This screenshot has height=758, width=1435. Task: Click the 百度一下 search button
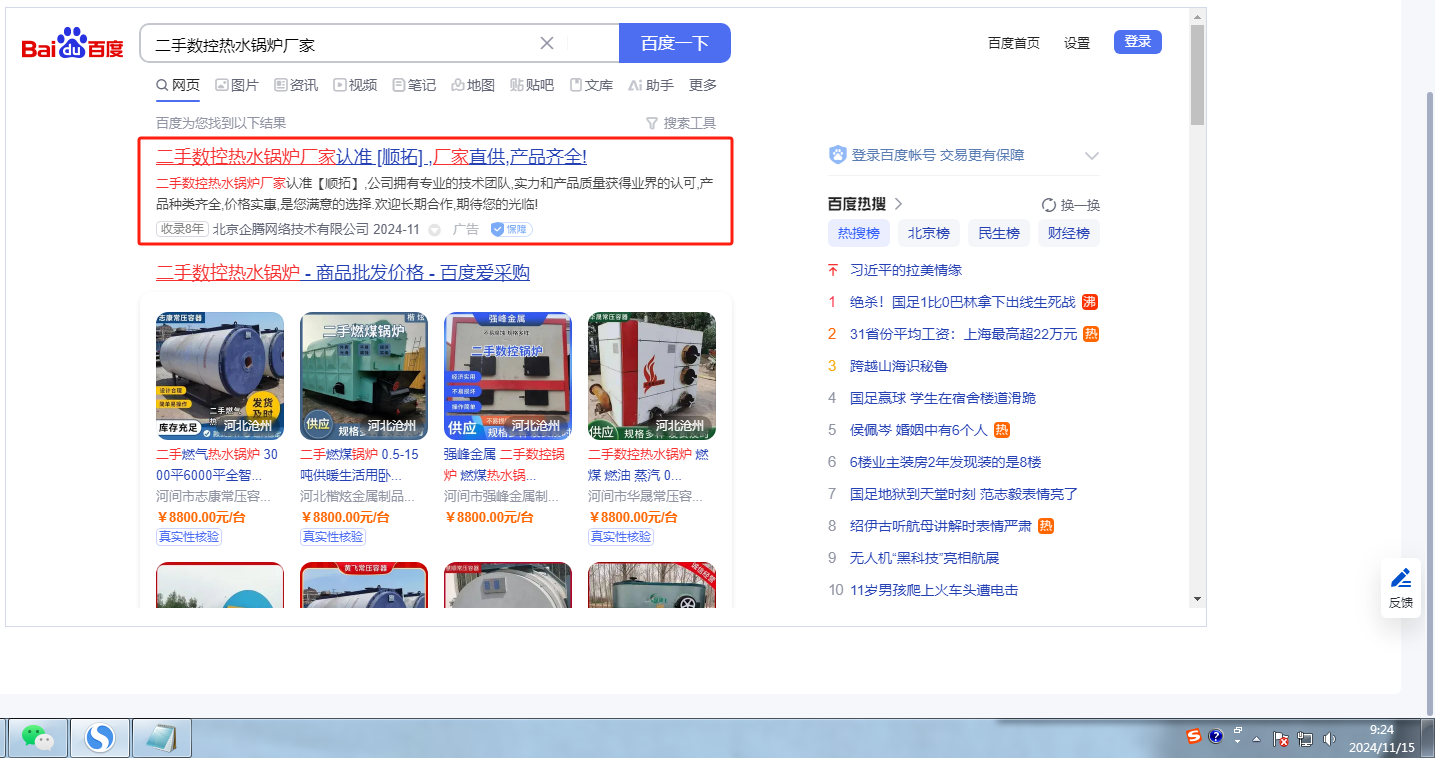point(675,43)
